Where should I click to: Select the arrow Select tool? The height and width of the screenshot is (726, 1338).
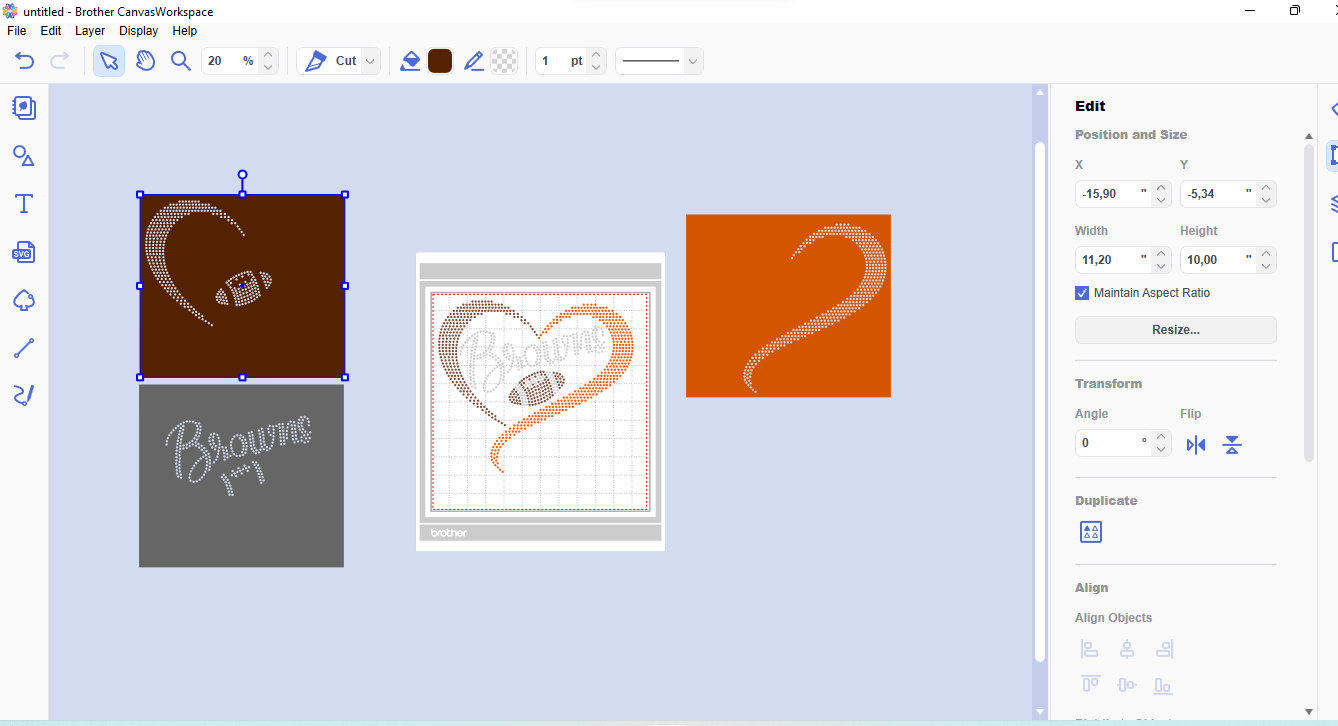pyautogui.click(x=109, y=61)
